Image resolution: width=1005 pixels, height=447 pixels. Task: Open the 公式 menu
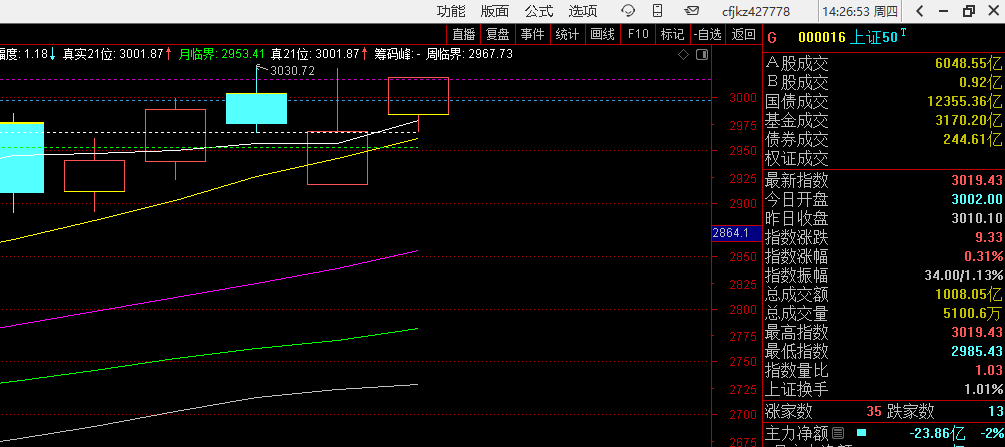pos(538,11)
